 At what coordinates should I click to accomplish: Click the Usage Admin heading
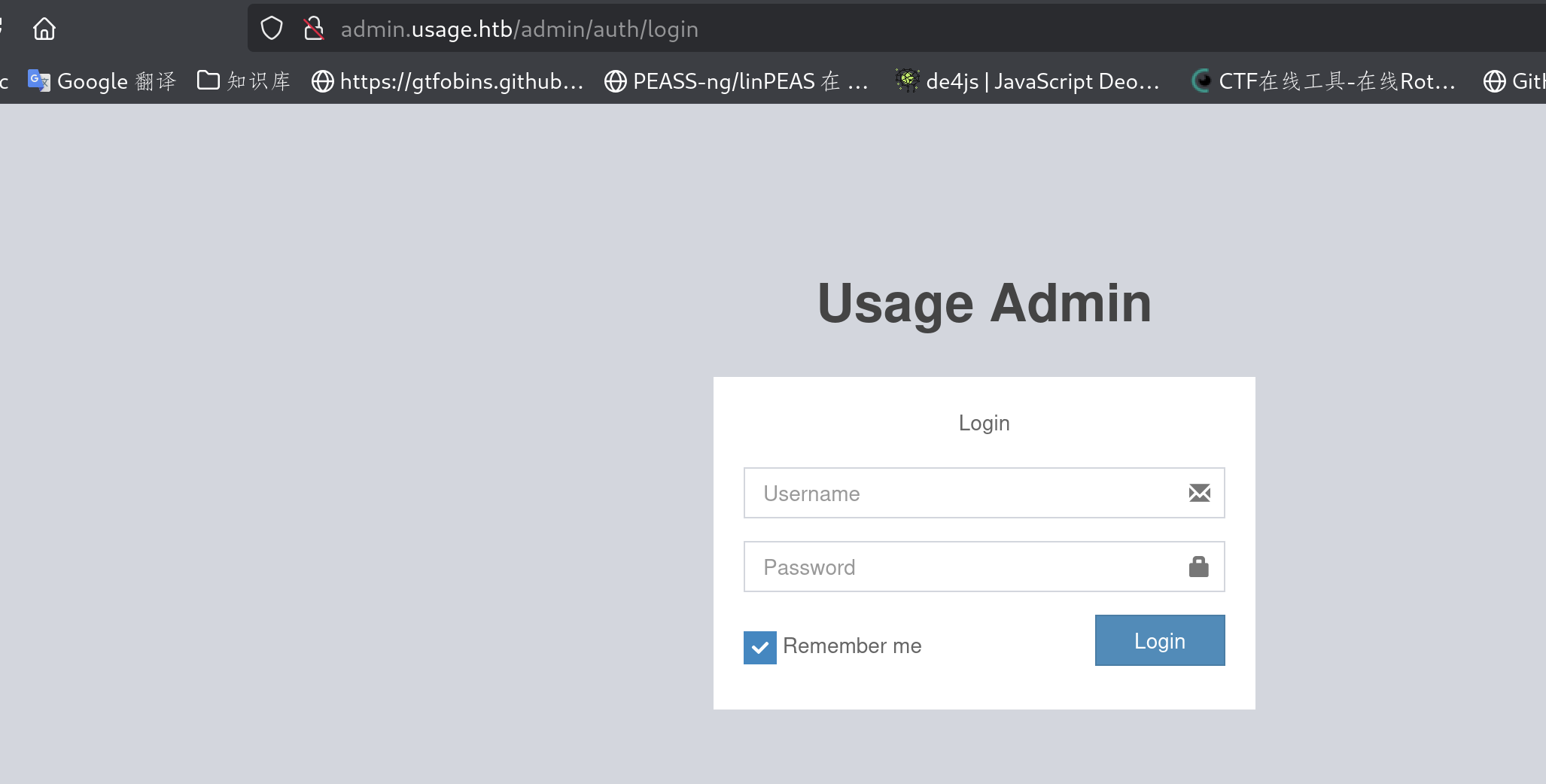pos(984,303)
